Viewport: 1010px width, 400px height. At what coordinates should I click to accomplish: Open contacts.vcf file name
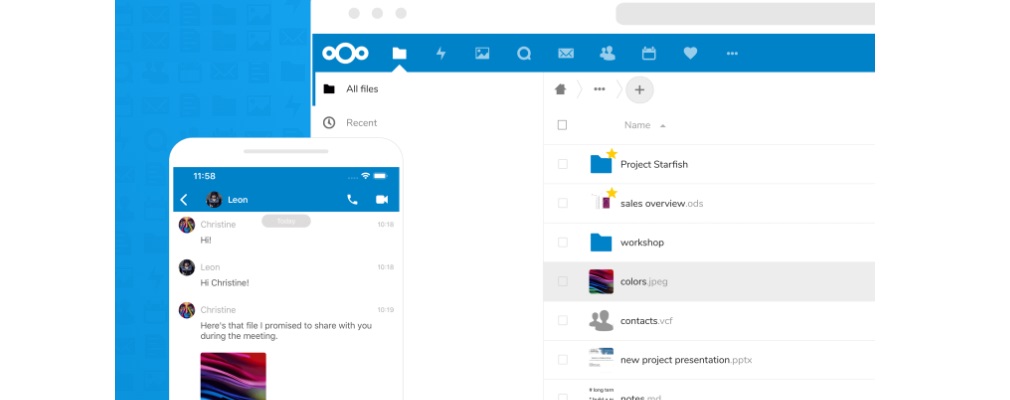[646, 320]
